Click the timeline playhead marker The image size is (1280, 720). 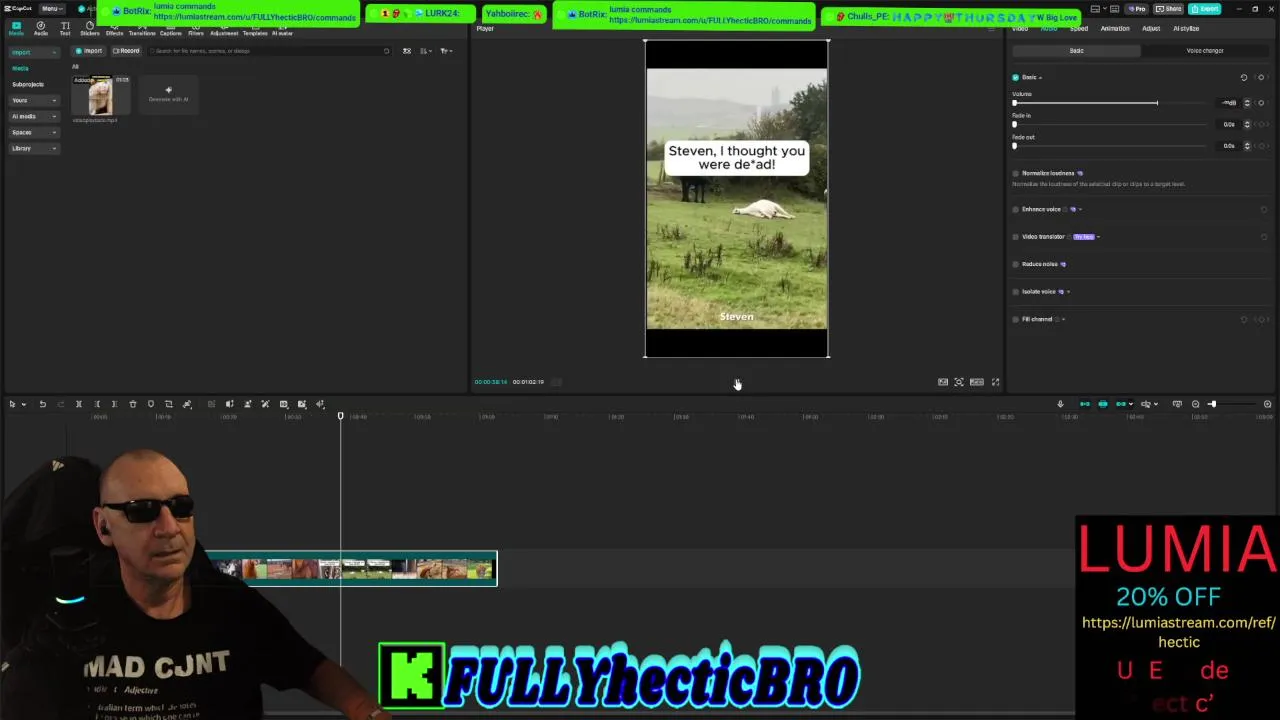(340, 416)
